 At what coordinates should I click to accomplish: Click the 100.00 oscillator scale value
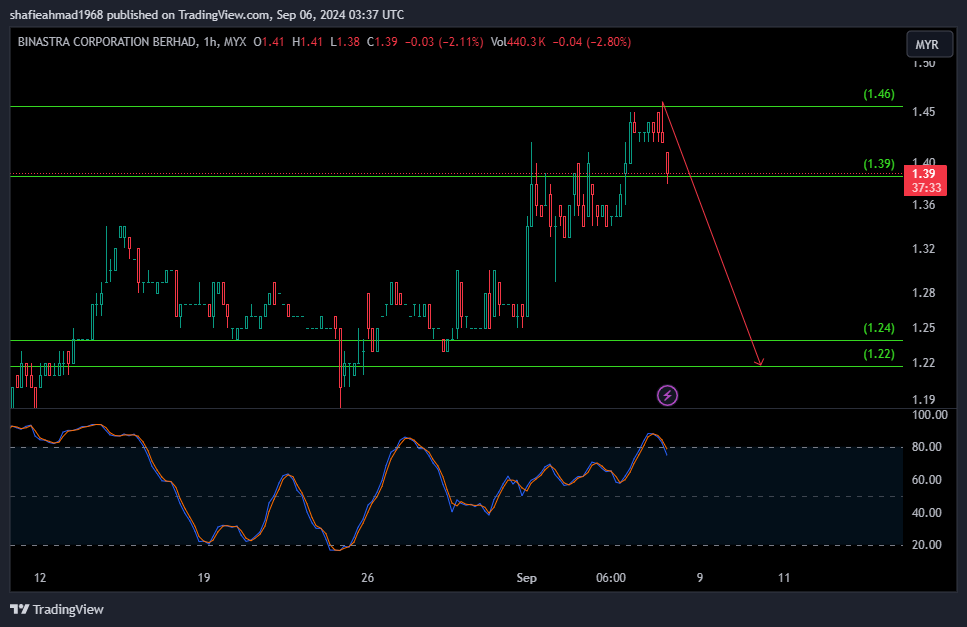(x=929, y=415)
